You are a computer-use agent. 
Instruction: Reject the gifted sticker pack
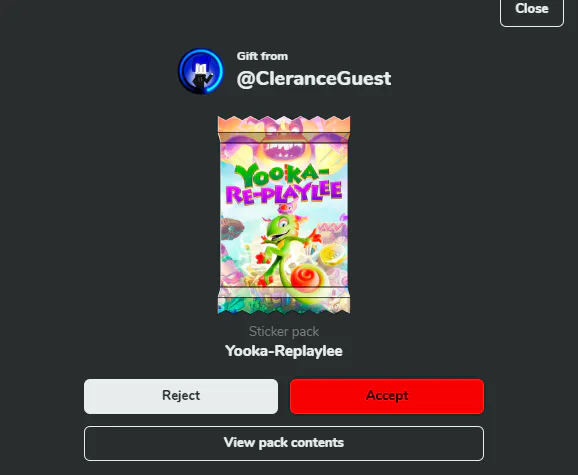(x=181, y=396)
